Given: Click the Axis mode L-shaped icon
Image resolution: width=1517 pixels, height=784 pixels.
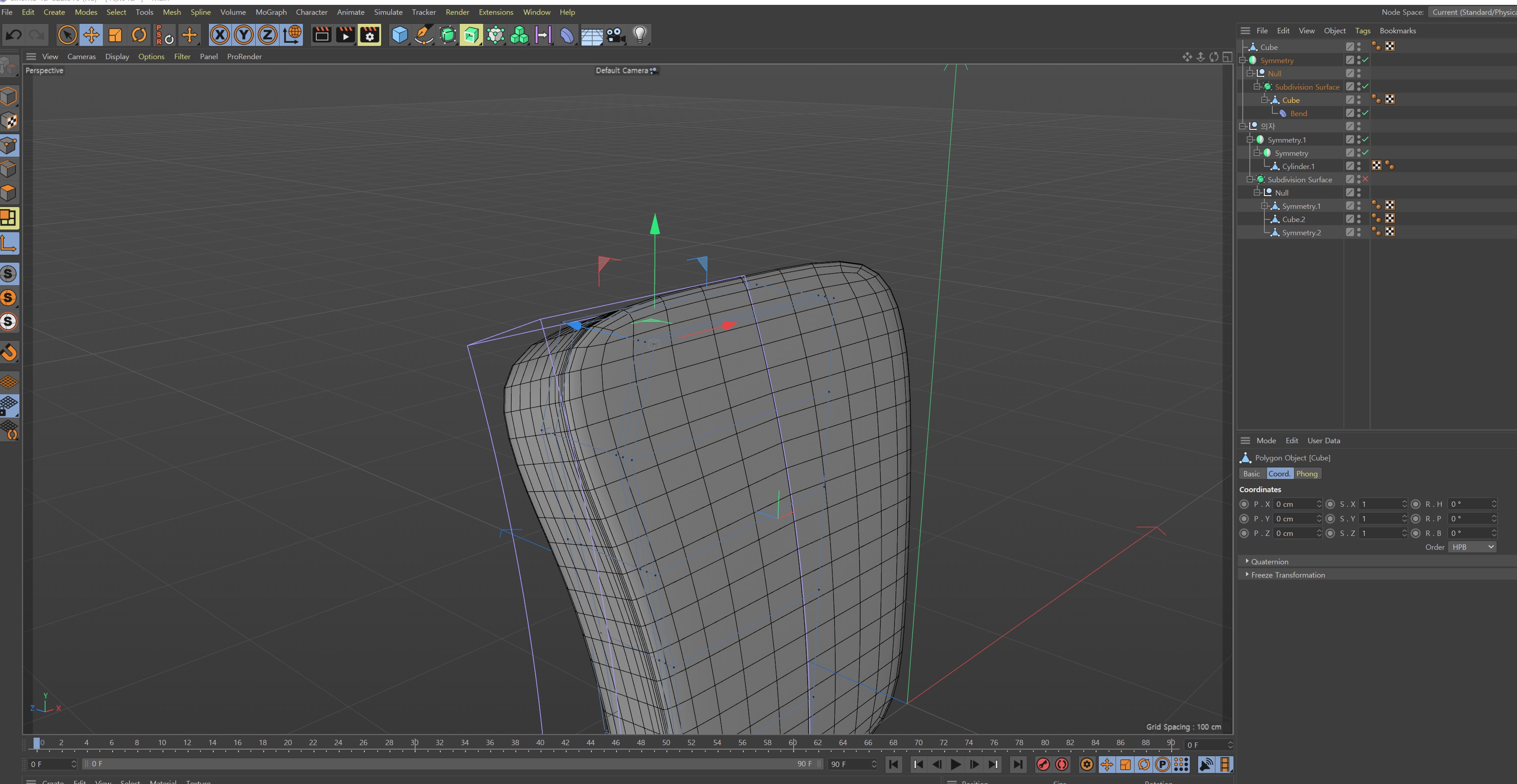Looking at the screenshot, I should (x=9, y=243).
